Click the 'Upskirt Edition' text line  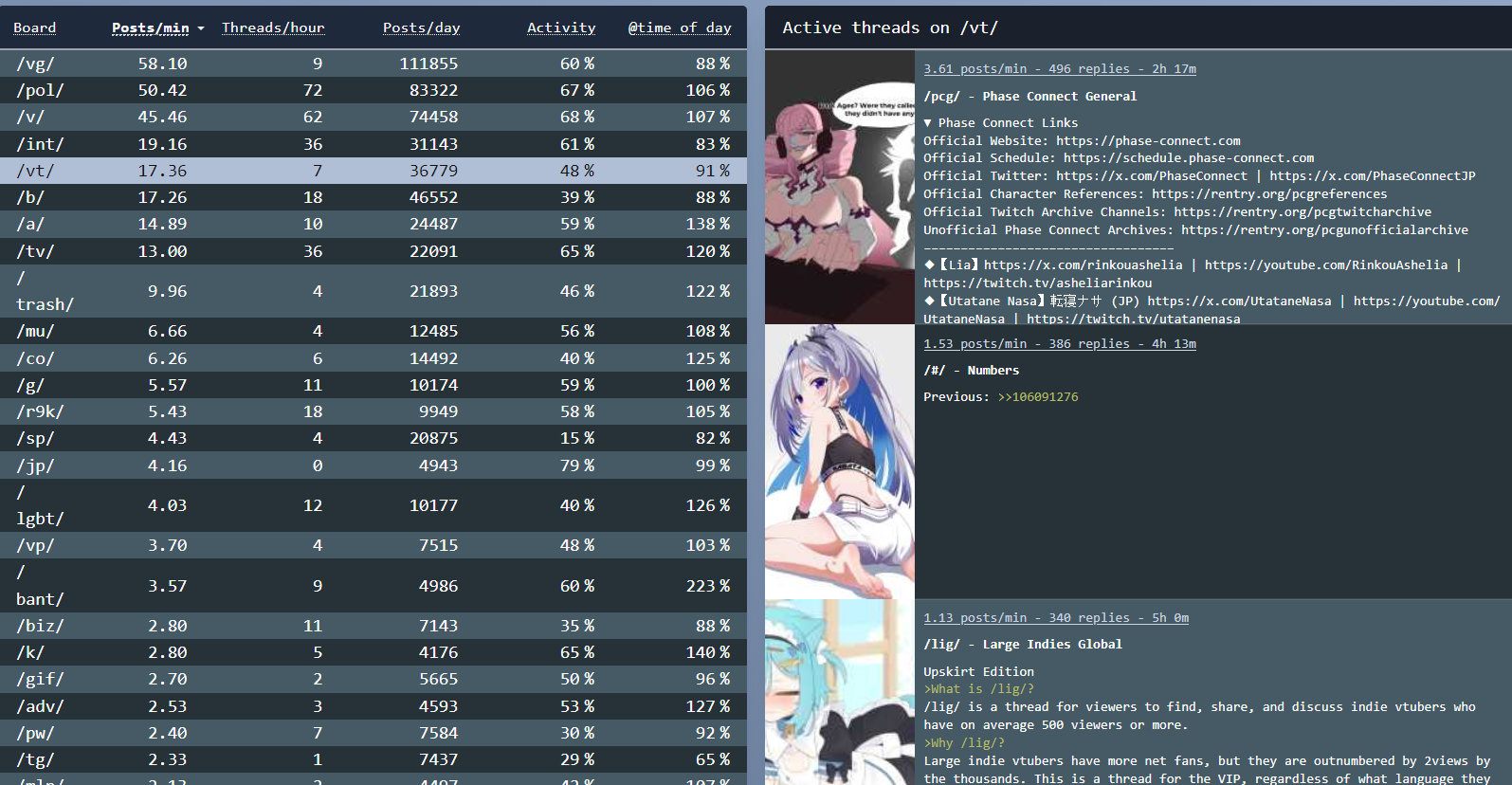coord(979,672)
